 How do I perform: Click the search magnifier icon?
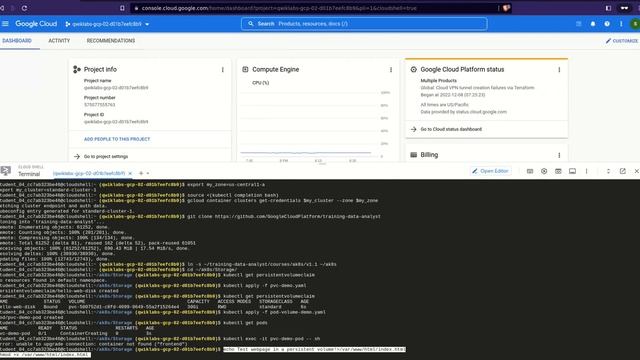pos(251,24)
